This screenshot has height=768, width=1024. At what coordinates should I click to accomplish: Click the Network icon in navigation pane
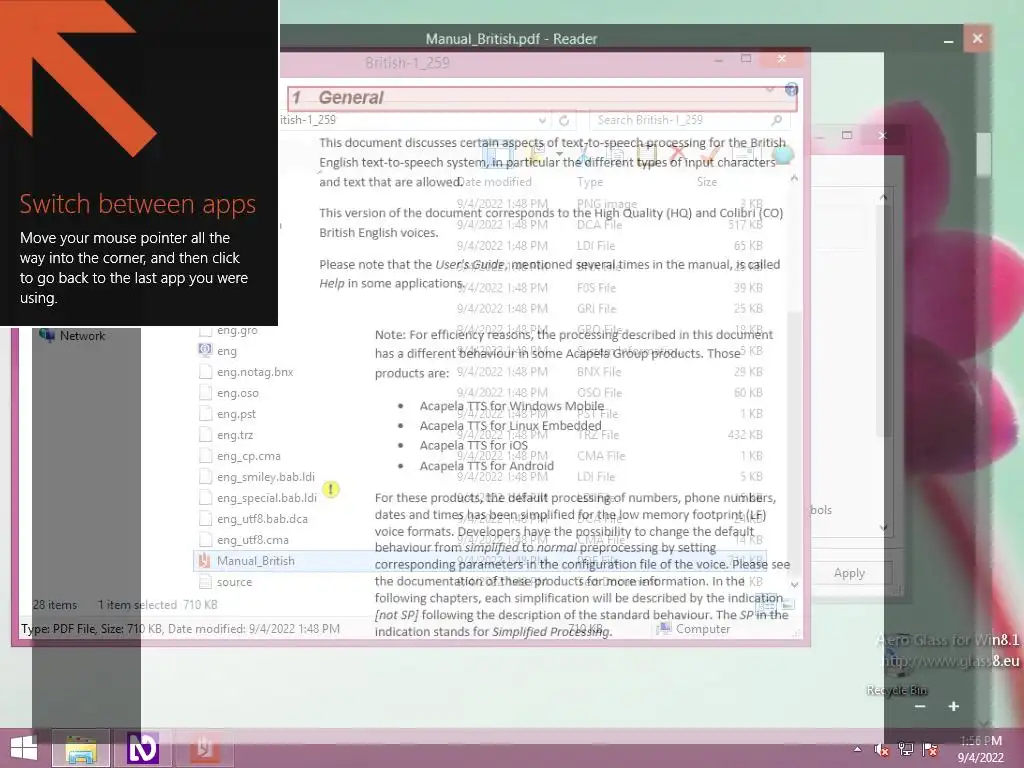tap(46, 335)
